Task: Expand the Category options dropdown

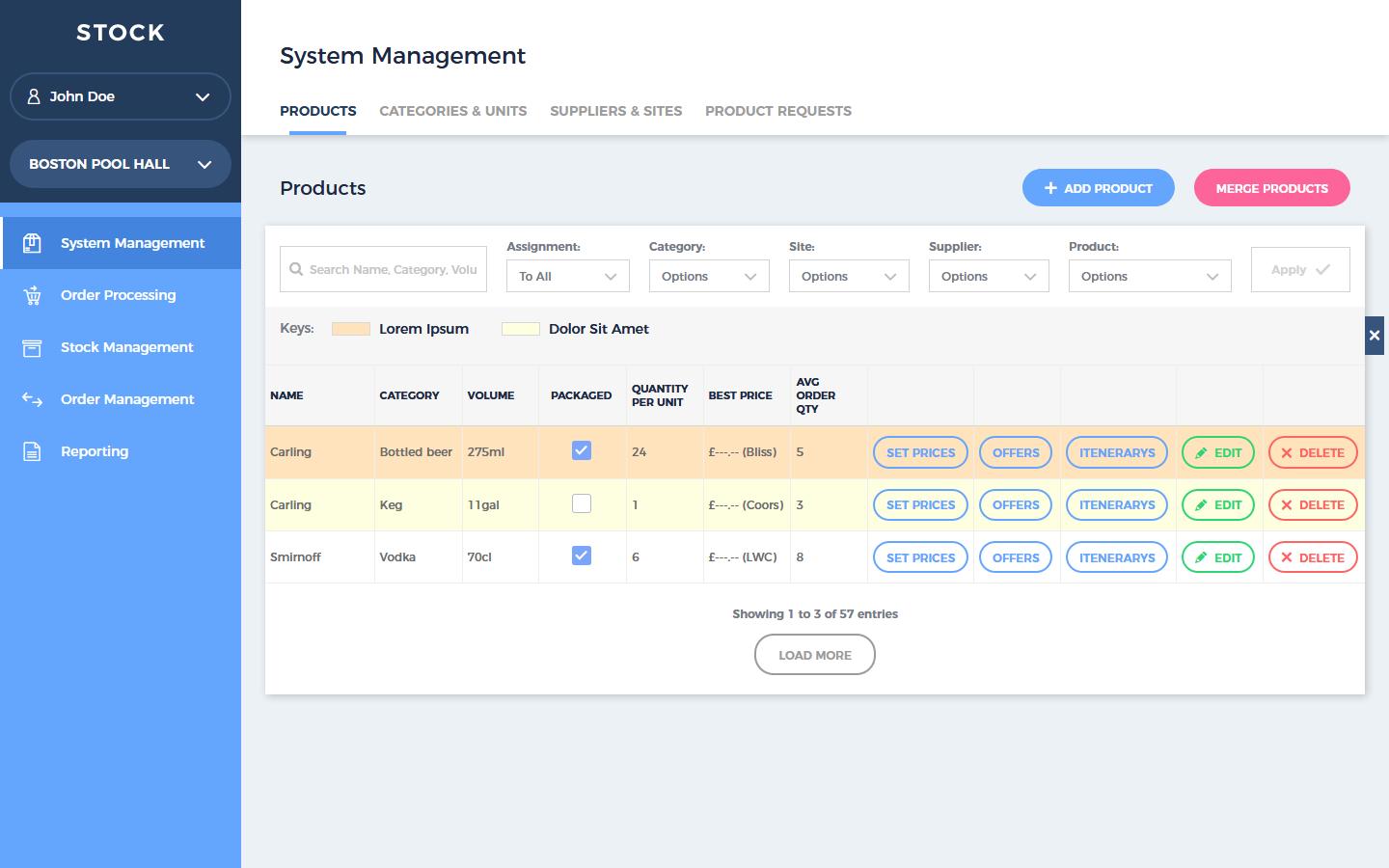Action: 708,277
